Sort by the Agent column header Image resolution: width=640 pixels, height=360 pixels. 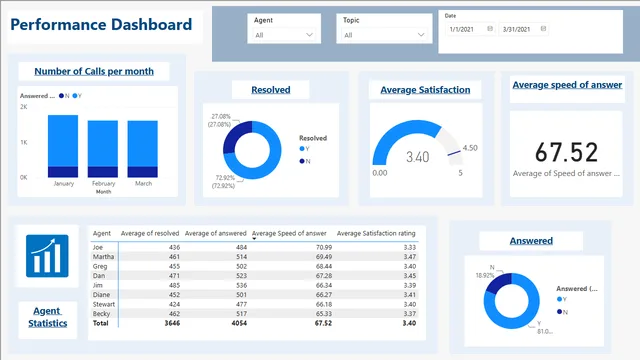(x=102, y=233)
